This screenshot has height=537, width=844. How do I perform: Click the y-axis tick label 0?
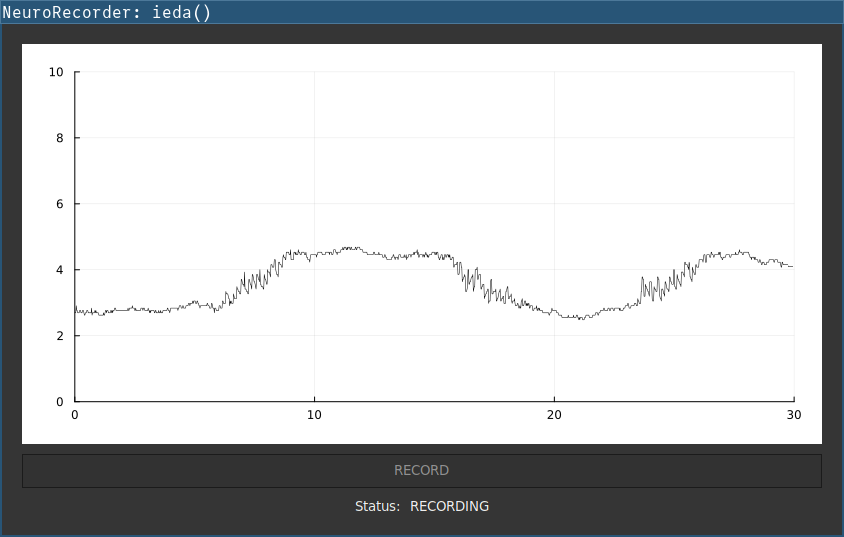[59, 402]
